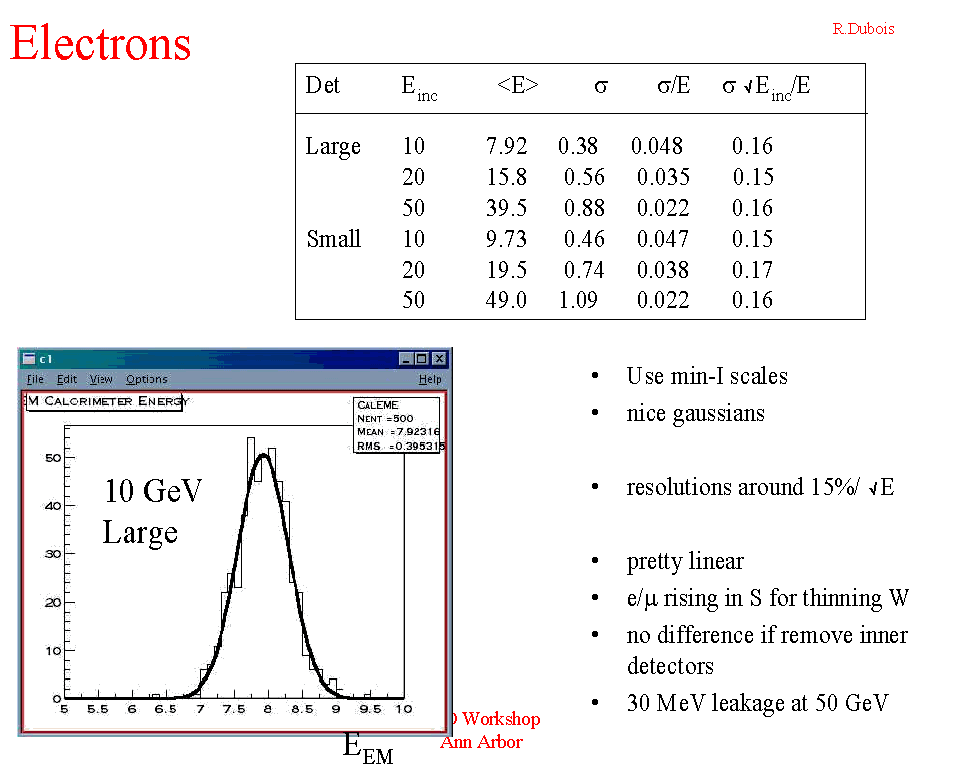Close the c1 canvas window

pos(439,359)
